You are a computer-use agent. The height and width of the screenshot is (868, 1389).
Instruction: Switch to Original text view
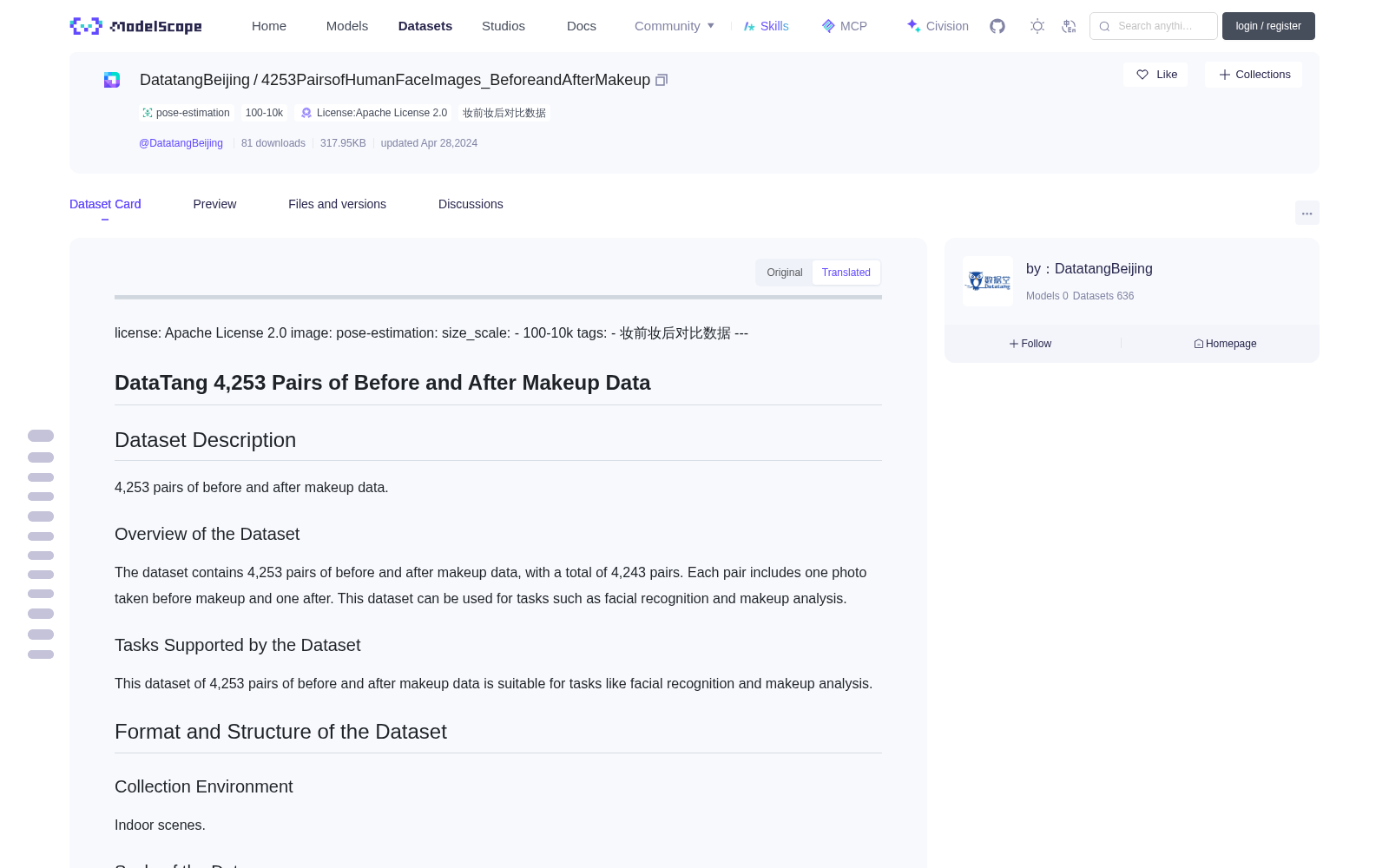(x=785, y=273)
